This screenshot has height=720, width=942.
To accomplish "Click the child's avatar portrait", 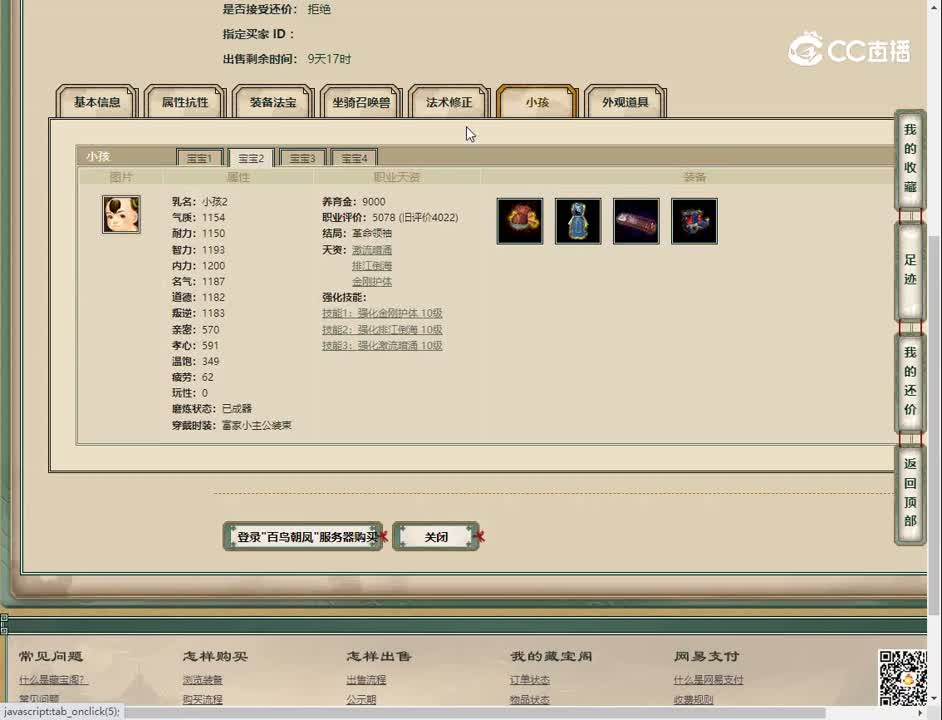I will (x=121, y=215).
